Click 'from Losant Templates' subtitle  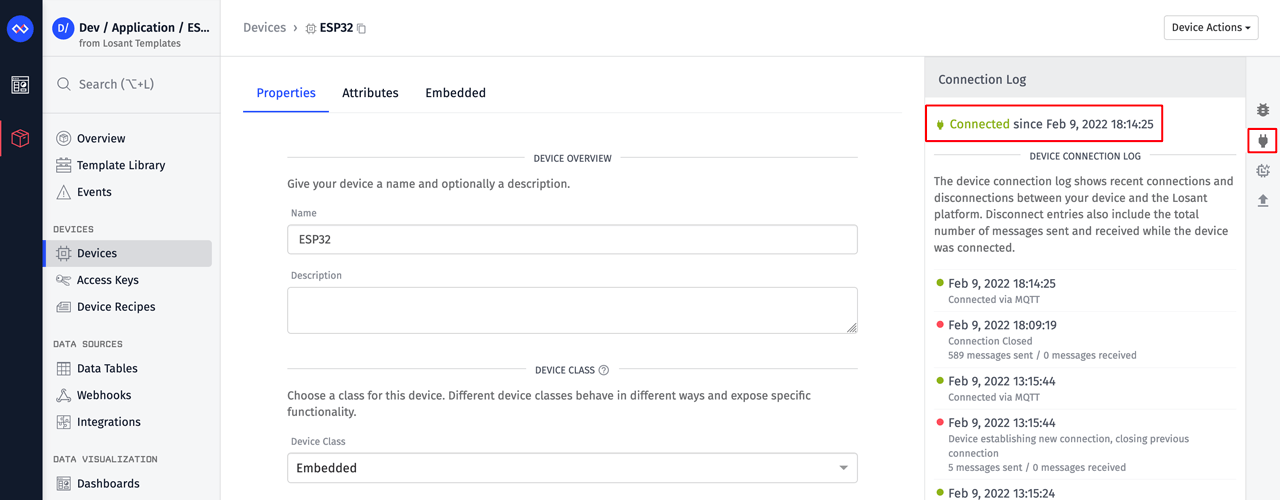(x=130, y=43)
